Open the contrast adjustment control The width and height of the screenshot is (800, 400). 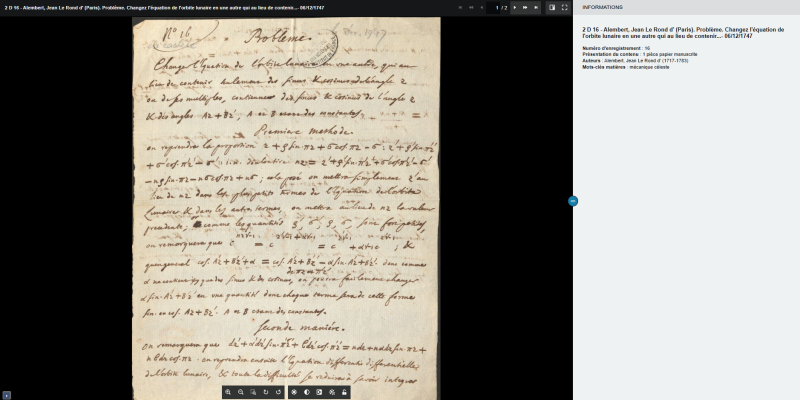pos(307,392)
